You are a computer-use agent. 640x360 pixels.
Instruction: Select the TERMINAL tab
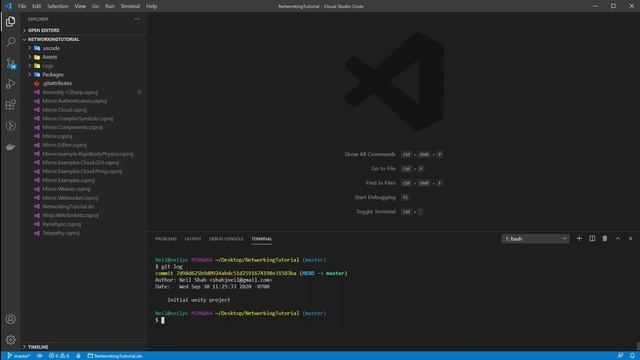tap(262, 239)
